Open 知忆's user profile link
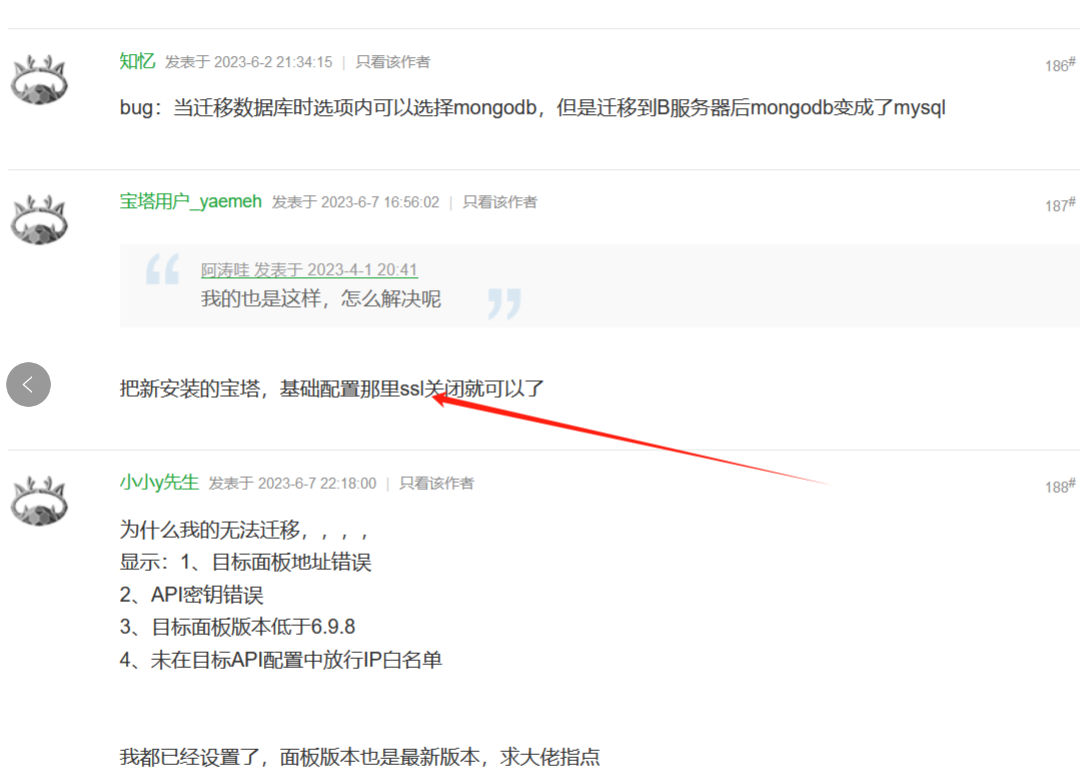 (x=137, y=61)
